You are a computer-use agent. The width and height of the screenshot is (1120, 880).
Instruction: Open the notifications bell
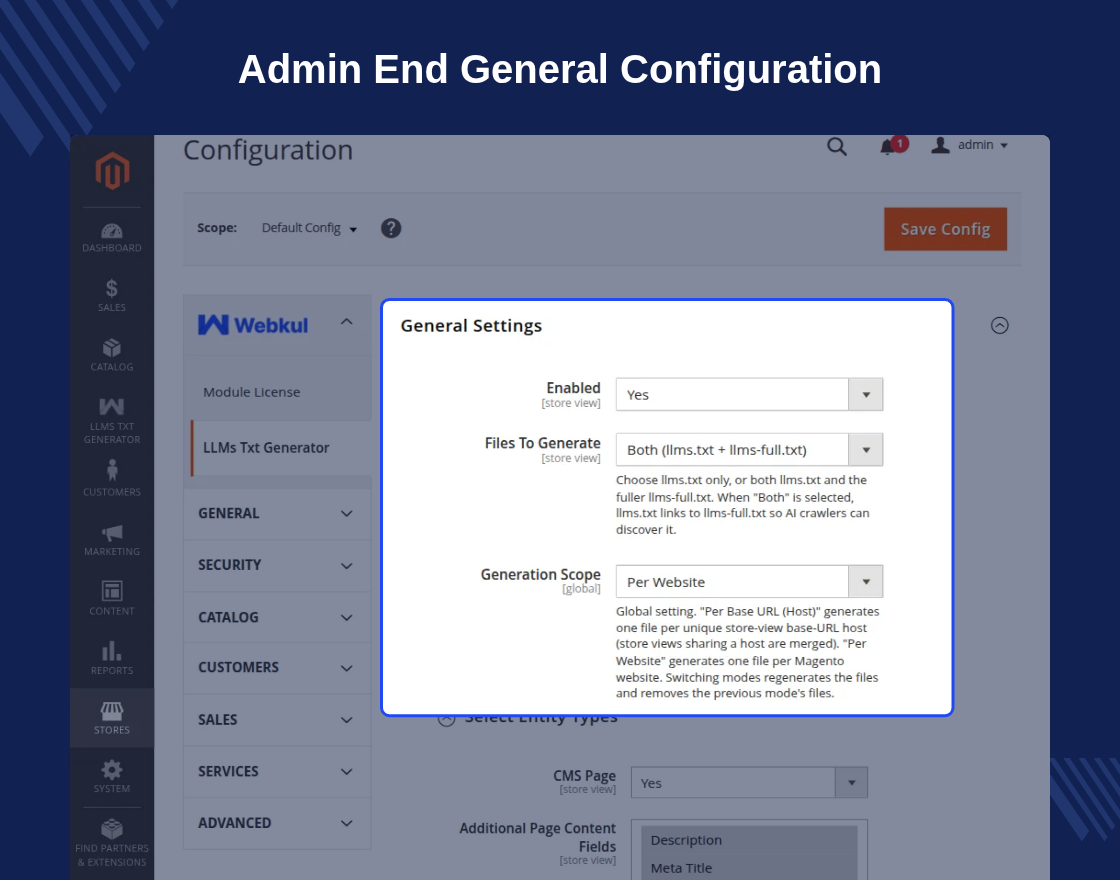pos(888,146)
